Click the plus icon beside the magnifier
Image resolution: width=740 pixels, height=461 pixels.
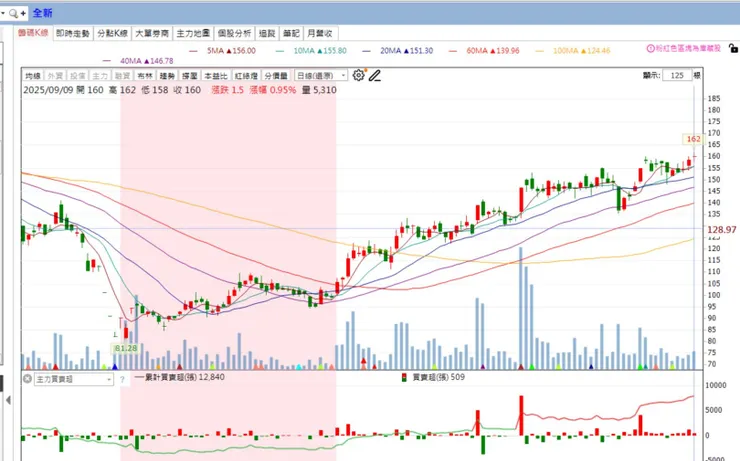(23, 13)
